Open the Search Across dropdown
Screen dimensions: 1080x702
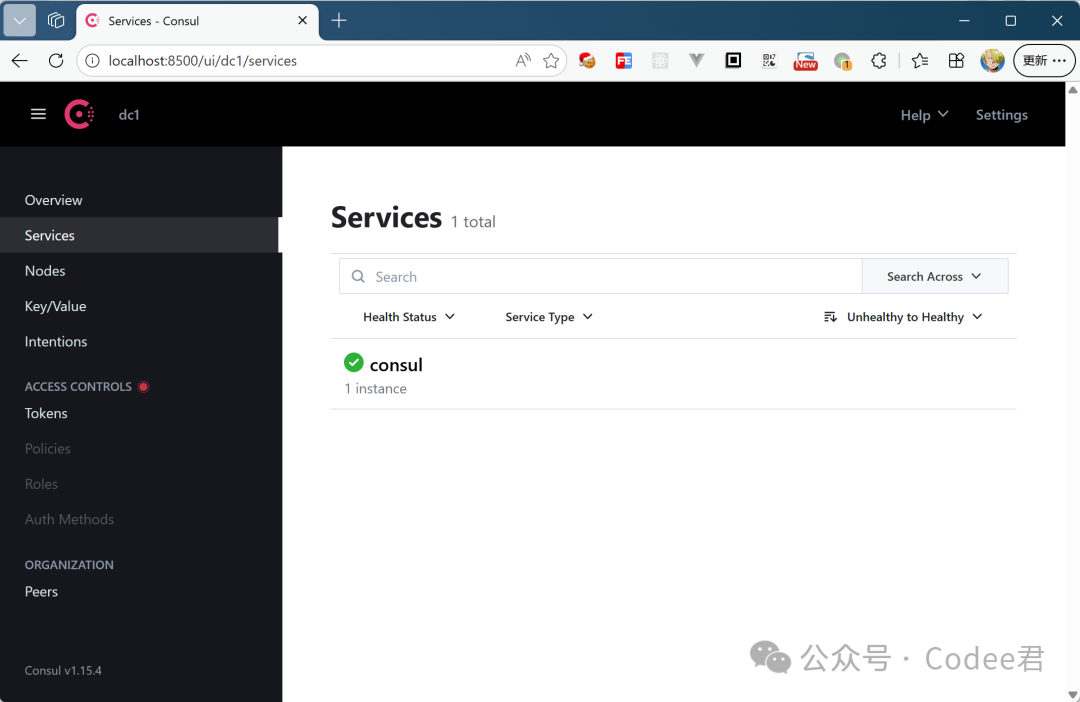click(x=935, y=276)
